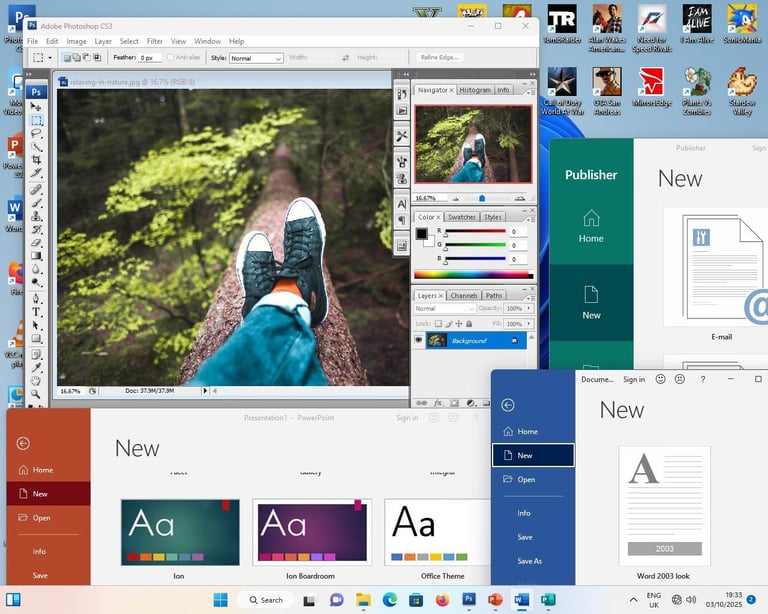Open the Paragraph panel dock icon

click(x=402, y=221)
